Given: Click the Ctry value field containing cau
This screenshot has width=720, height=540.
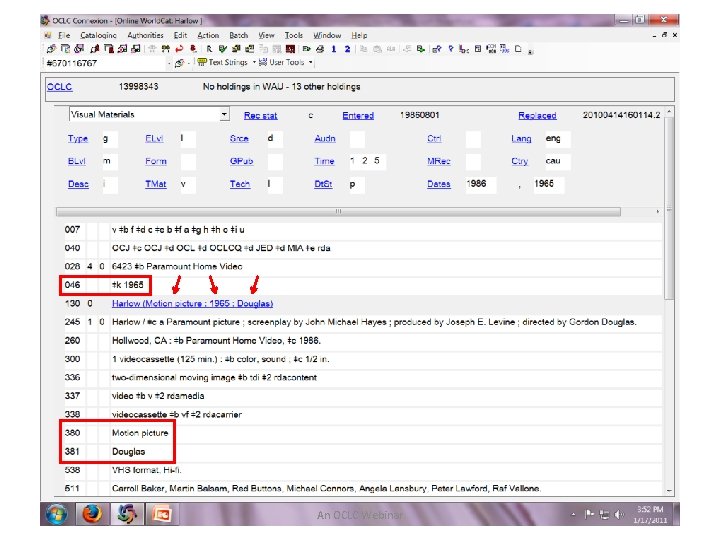Looking at the screenshot, I should tap(557, 161).
